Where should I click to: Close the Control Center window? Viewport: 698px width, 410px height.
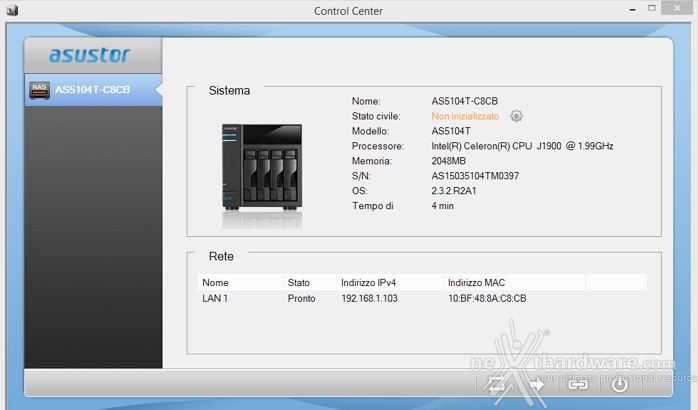click(x=677, y=8)
